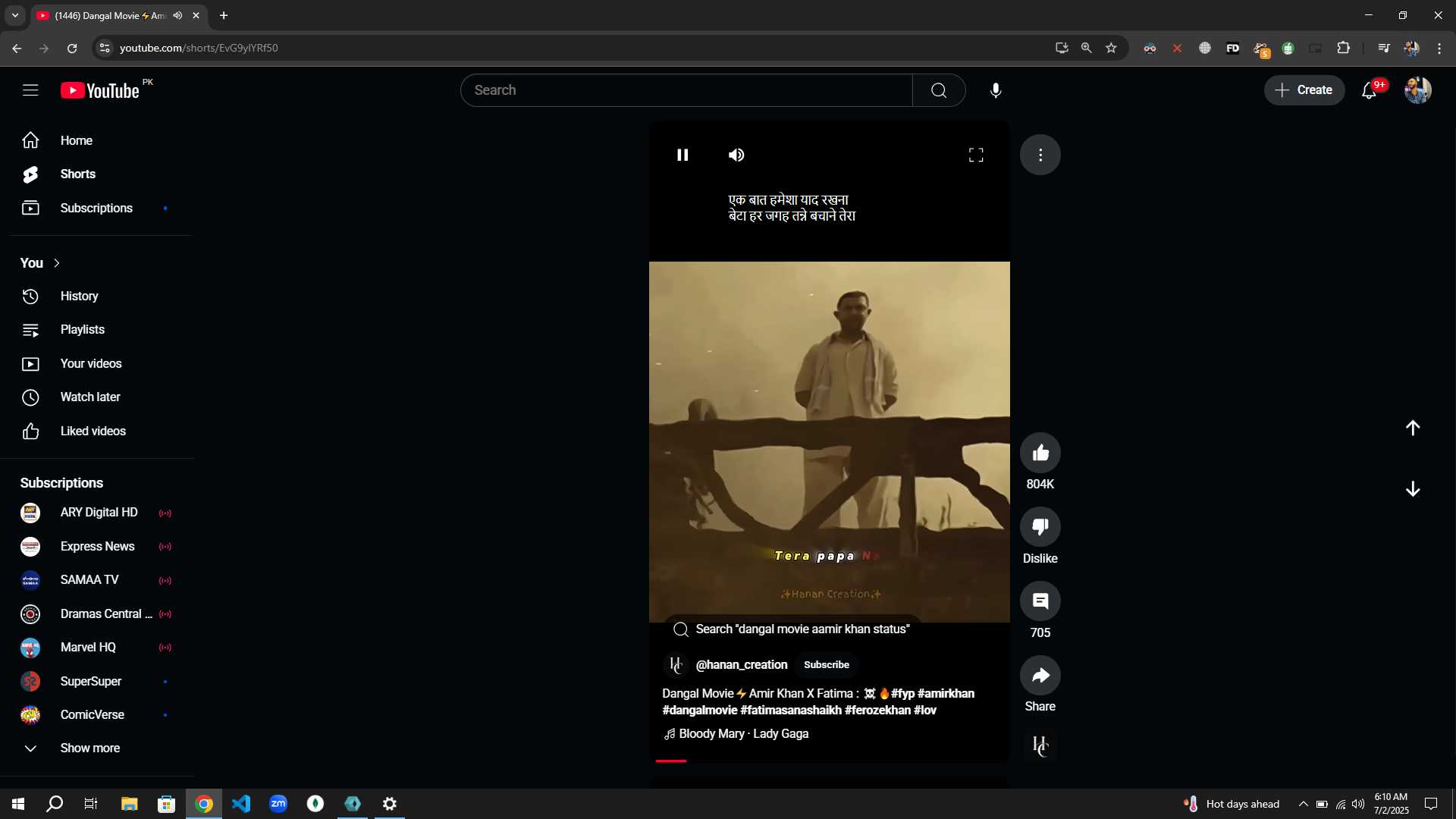Open the sound source thumbnail under Share
Screen dimensions: 1456x819
(1040, 745)
